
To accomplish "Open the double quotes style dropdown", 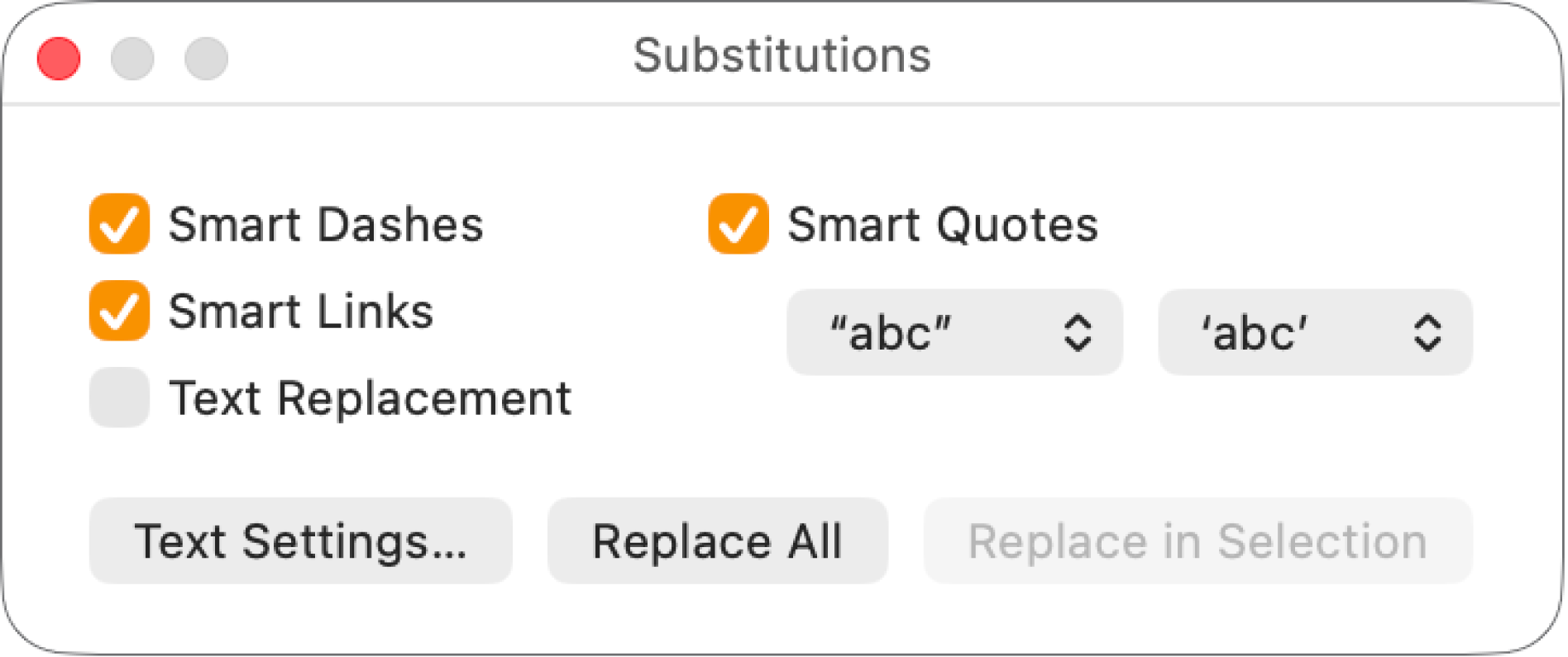I will (x=955, y=332).
